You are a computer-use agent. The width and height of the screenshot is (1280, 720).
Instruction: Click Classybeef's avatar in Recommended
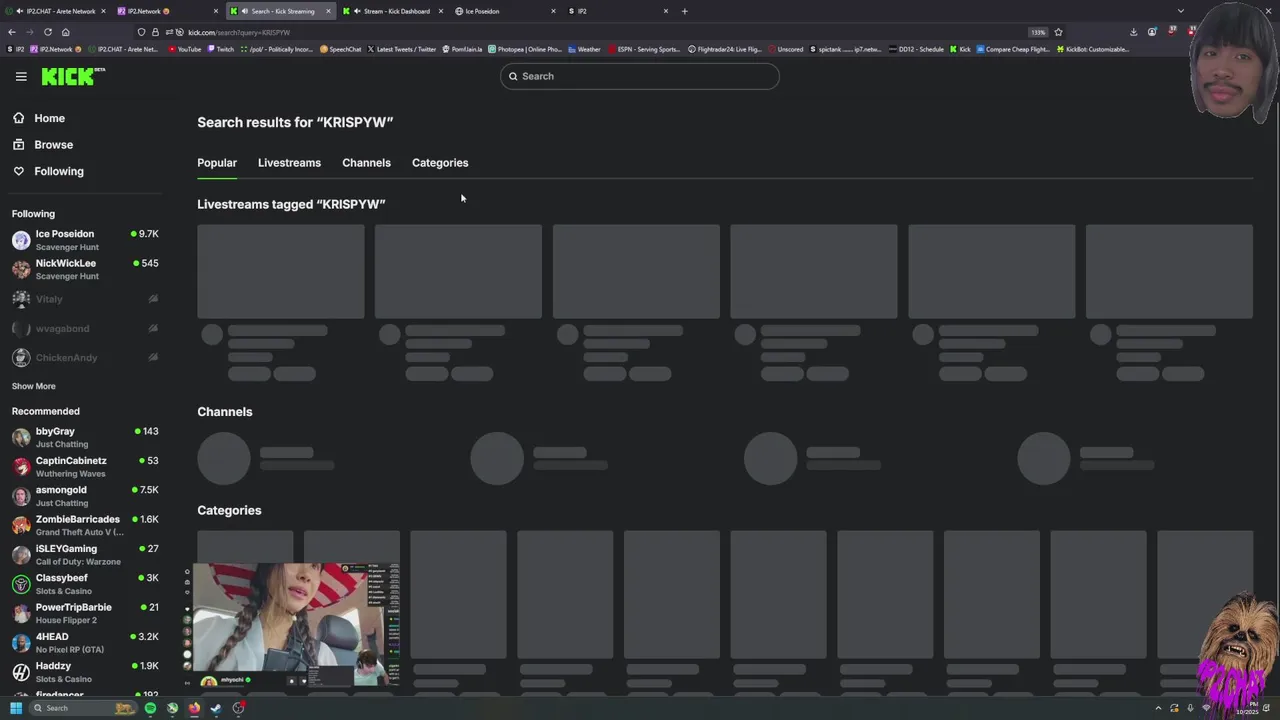pyautogui.click(x=21, y=584)
